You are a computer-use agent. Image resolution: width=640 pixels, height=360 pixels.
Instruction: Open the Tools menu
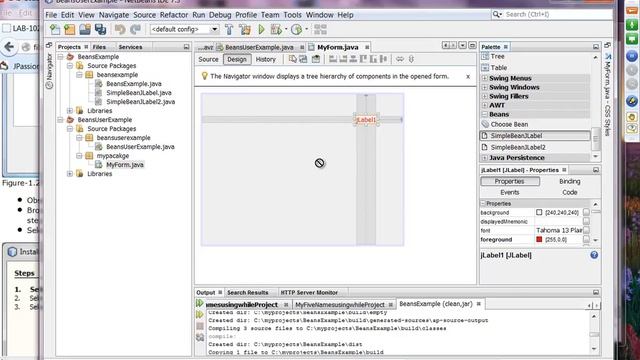[292, 15]
